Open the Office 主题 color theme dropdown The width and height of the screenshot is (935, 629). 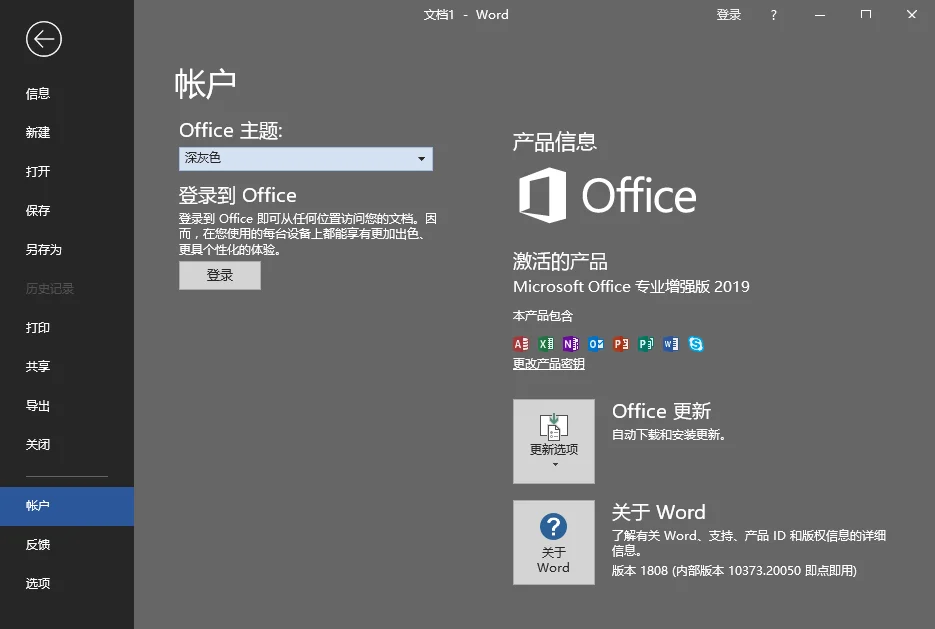[x=305, y=158]
